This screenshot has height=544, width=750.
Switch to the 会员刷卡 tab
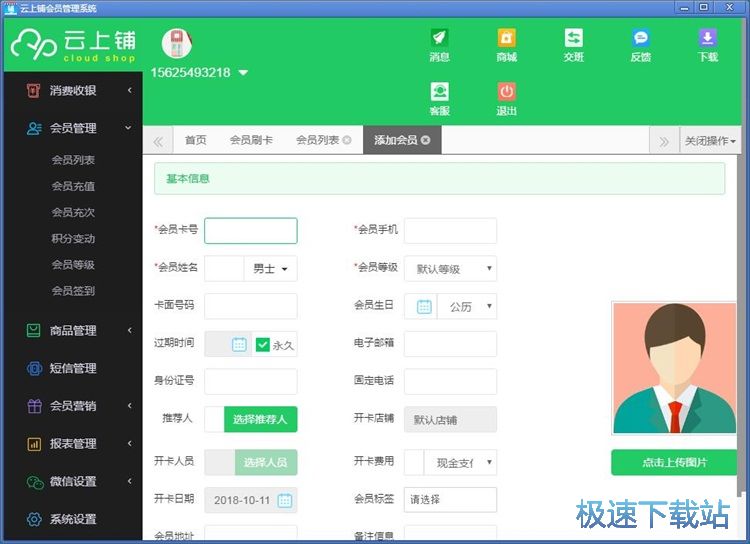(251, 141)
